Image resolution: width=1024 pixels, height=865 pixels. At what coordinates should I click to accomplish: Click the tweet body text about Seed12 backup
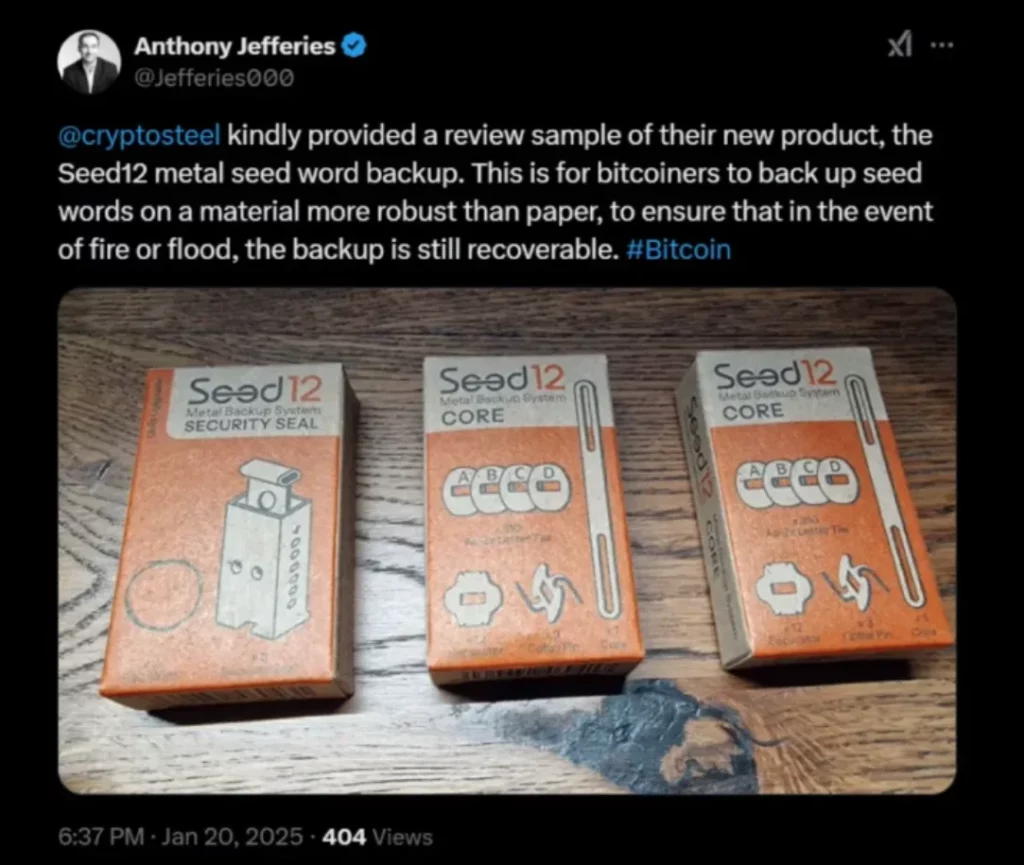click(495, 193)
